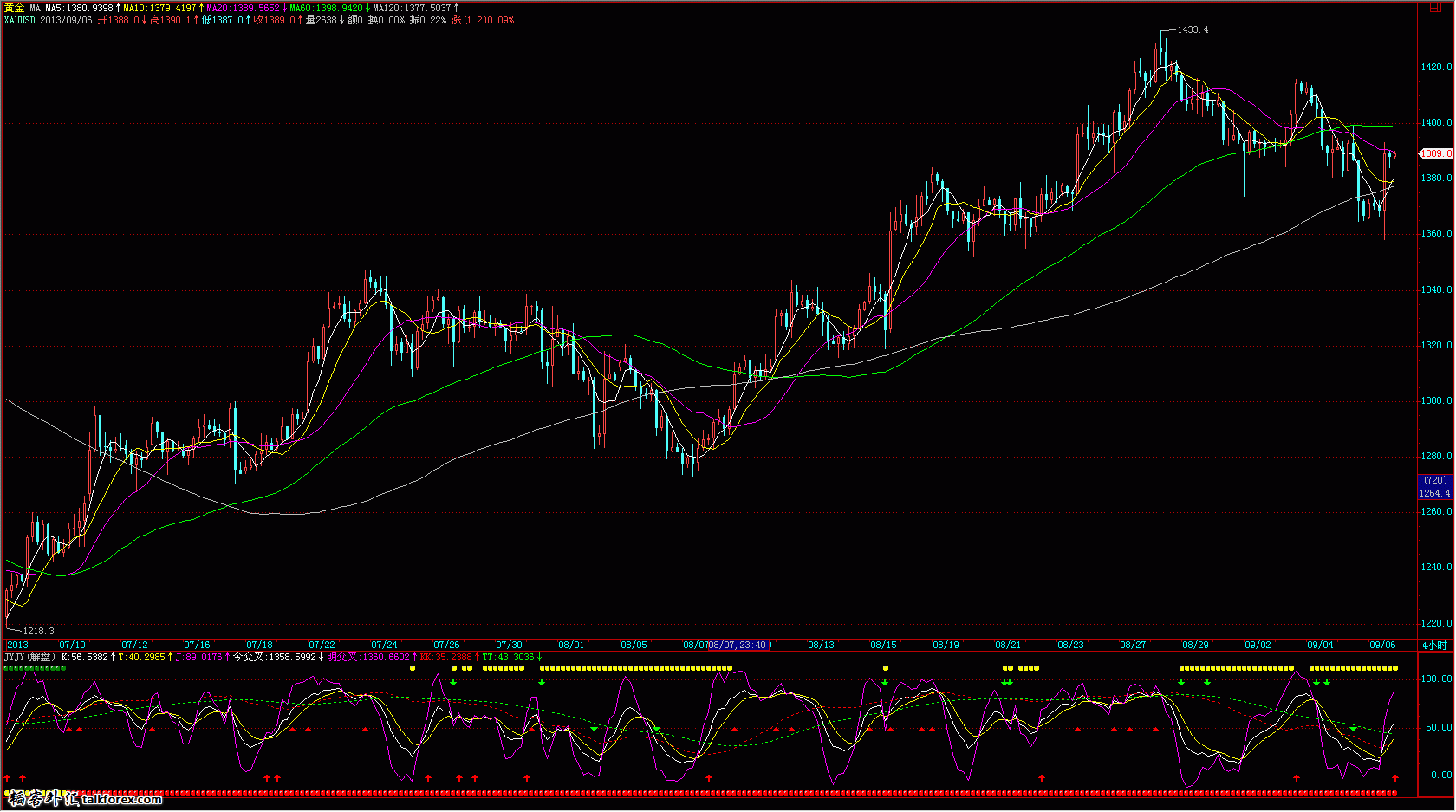Click the 1240.0 price axis label
Screen dimensions: 1456x812
(x=1436, y=567)
